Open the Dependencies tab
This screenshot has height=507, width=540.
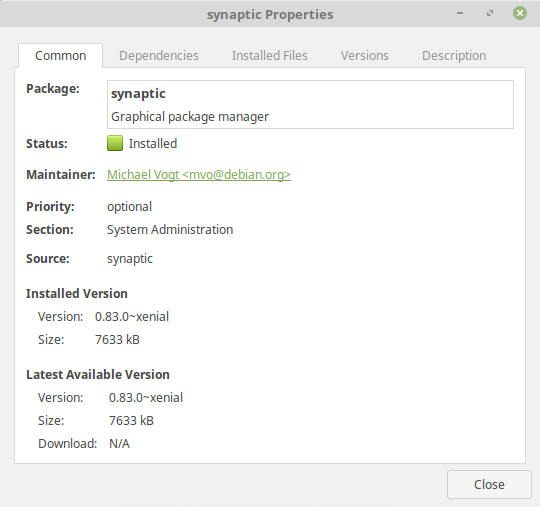[159, 55]
